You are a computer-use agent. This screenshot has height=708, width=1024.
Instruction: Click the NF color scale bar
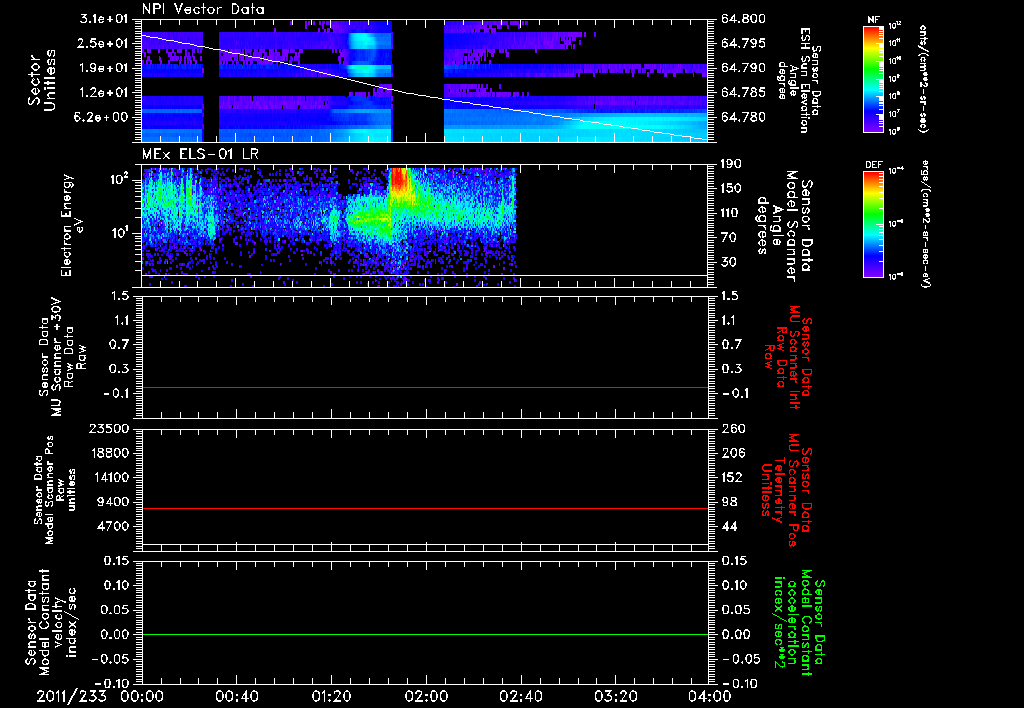(873, 78)
